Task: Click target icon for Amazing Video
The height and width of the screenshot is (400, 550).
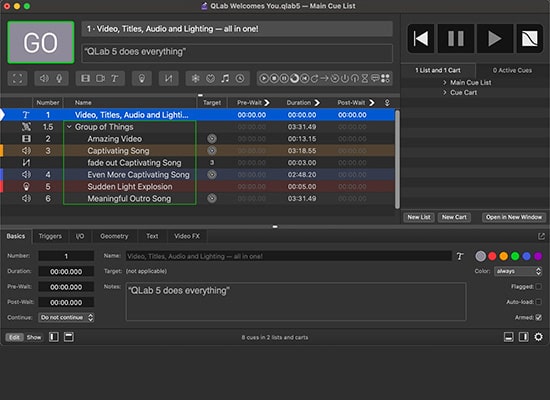Action: [x=212, y=139]
